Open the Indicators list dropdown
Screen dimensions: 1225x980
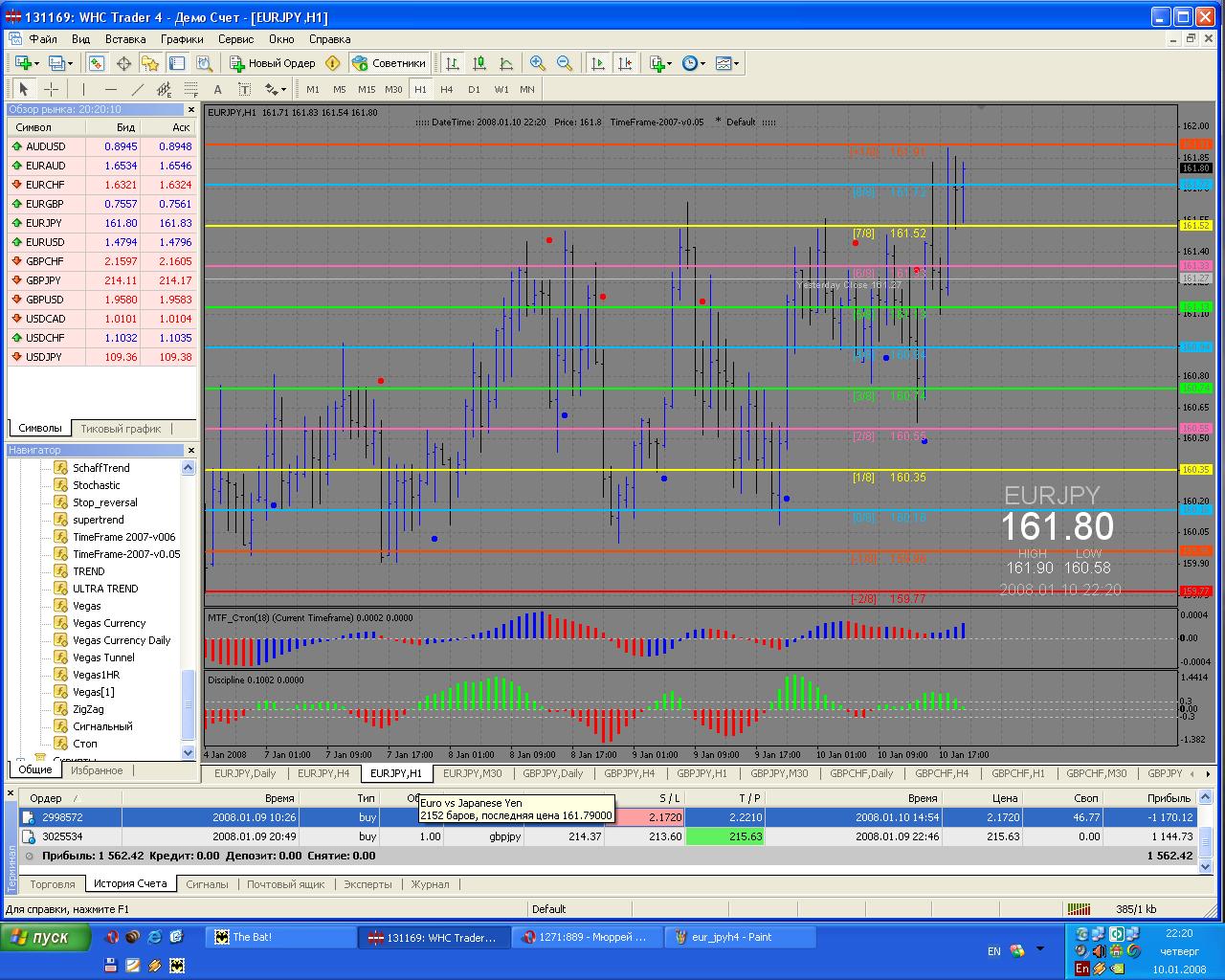point(661,63)
